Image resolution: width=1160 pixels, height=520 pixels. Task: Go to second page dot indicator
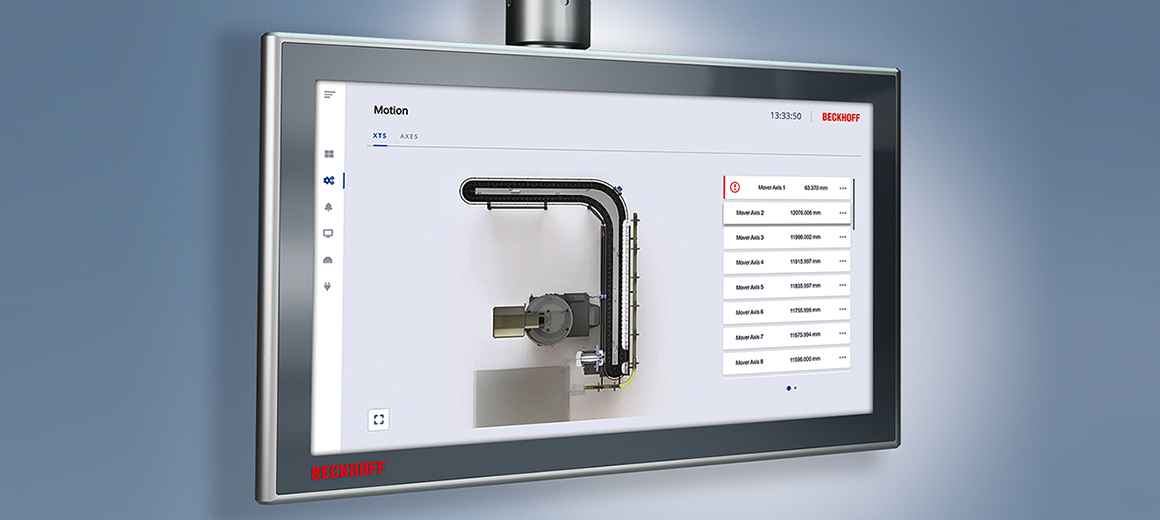pos(796,387)
